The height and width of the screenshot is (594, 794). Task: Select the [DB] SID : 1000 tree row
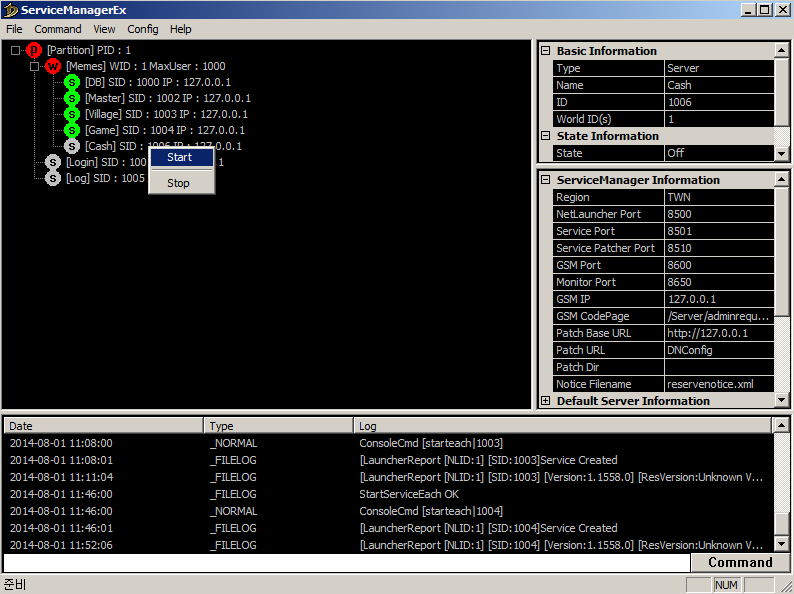pyautogui.click(x=157, y=82)
